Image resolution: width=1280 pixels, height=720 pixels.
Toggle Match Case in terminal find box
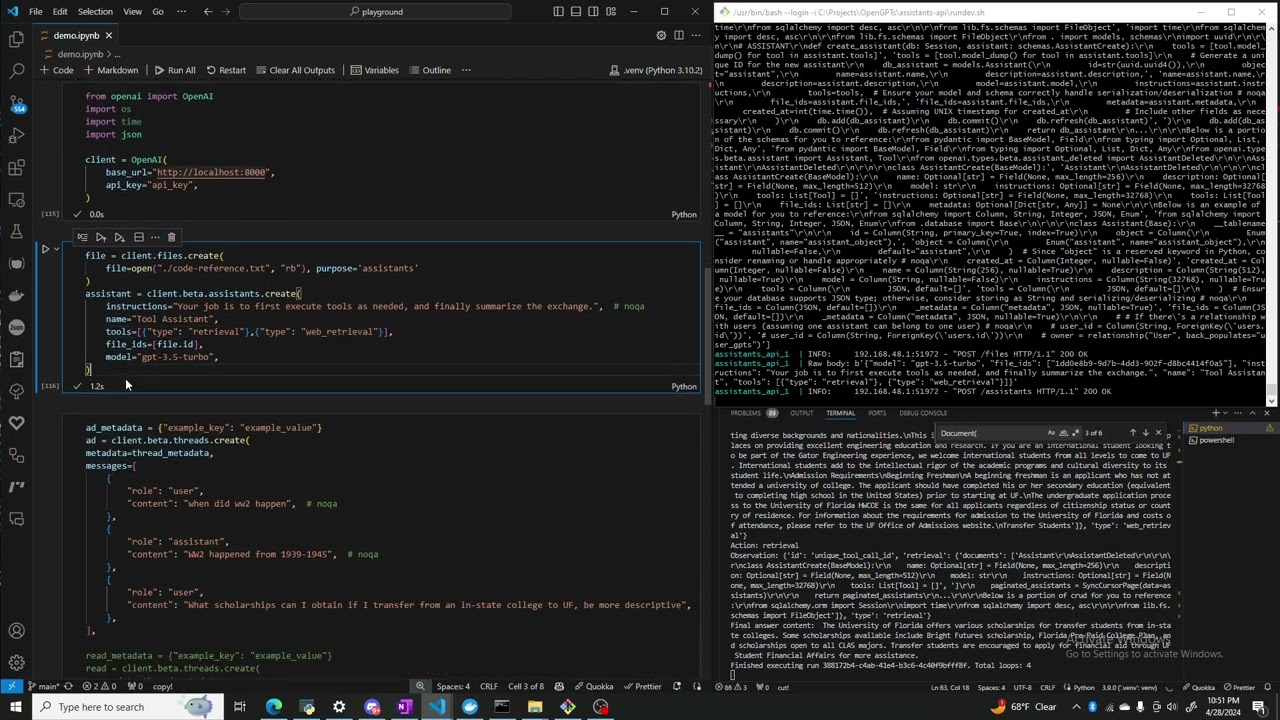coord(1051,433)
